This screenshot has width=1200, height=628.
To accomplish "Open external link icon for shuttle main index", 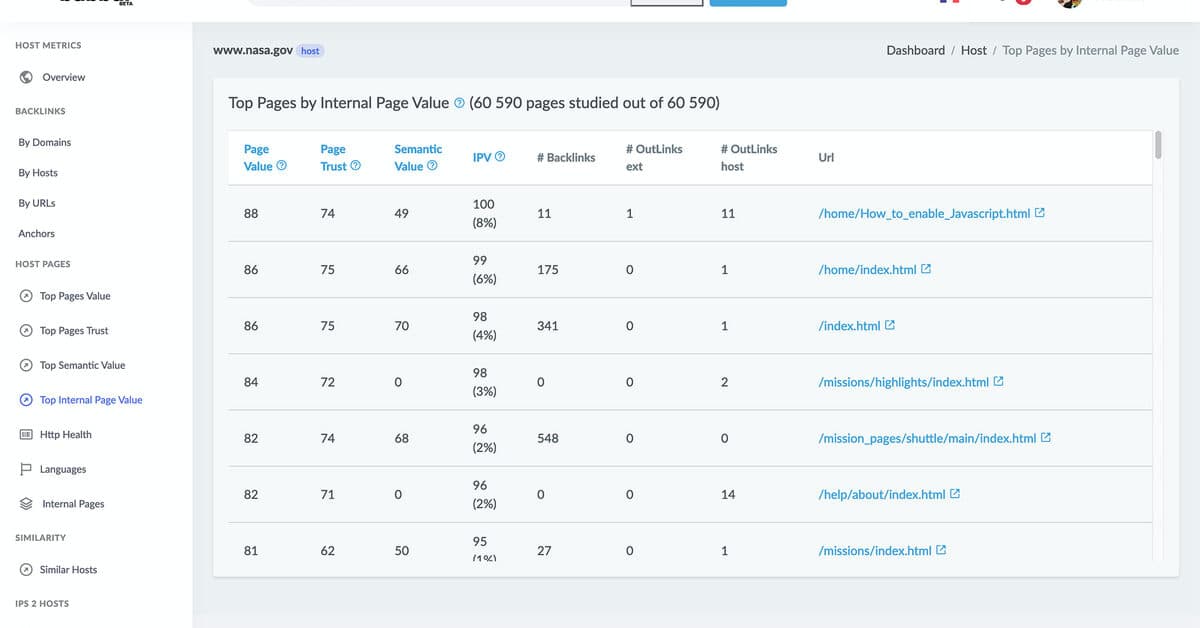I will coord(1046,438).
